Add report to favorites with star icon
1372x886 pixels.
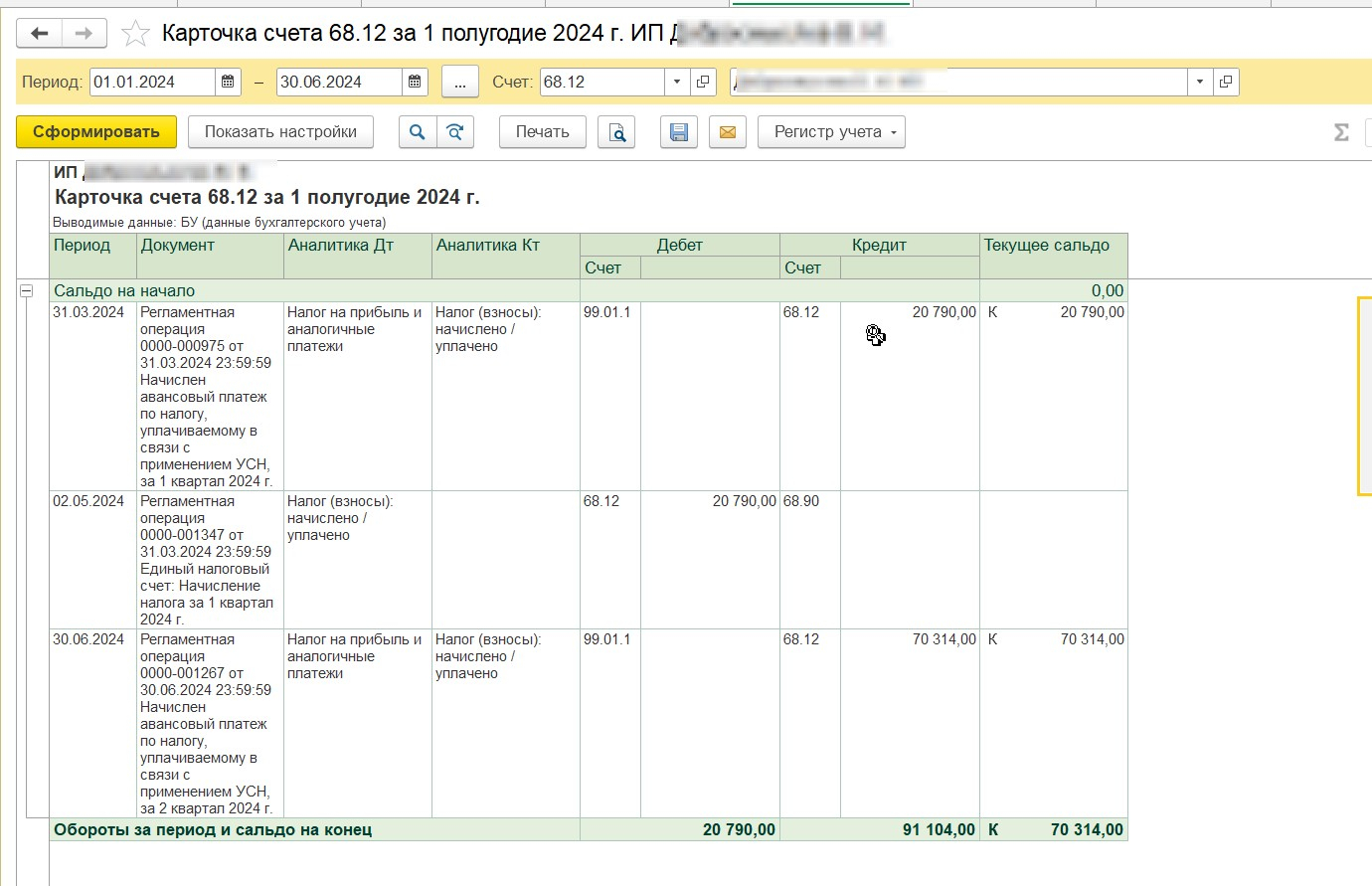coord(135,35)
